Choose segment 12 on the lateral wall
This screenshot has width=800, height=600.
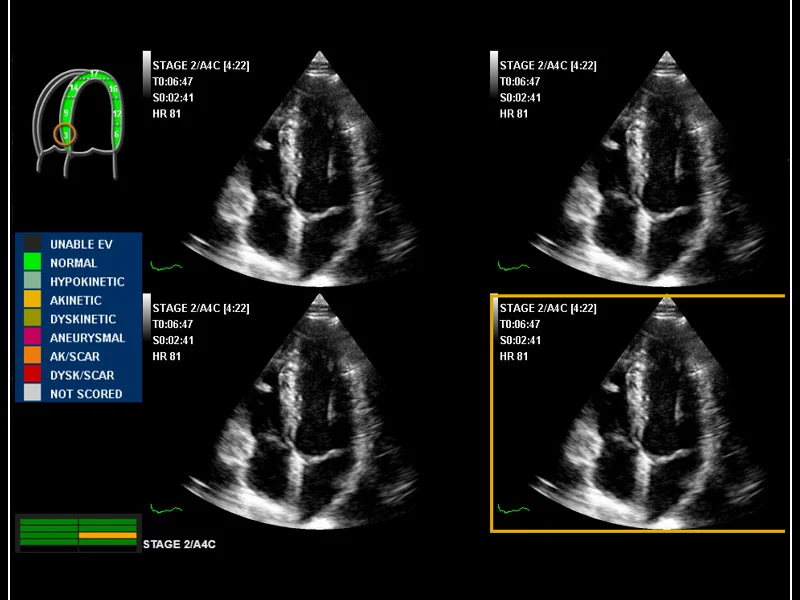click(117, 113)
